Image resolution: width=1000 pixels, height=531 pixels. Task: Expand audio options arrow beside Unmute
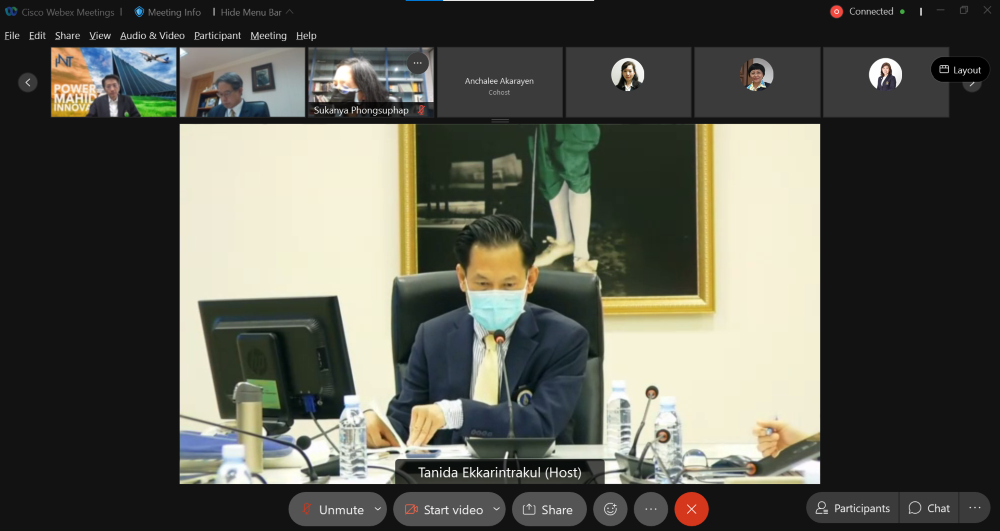coord(377,509)
